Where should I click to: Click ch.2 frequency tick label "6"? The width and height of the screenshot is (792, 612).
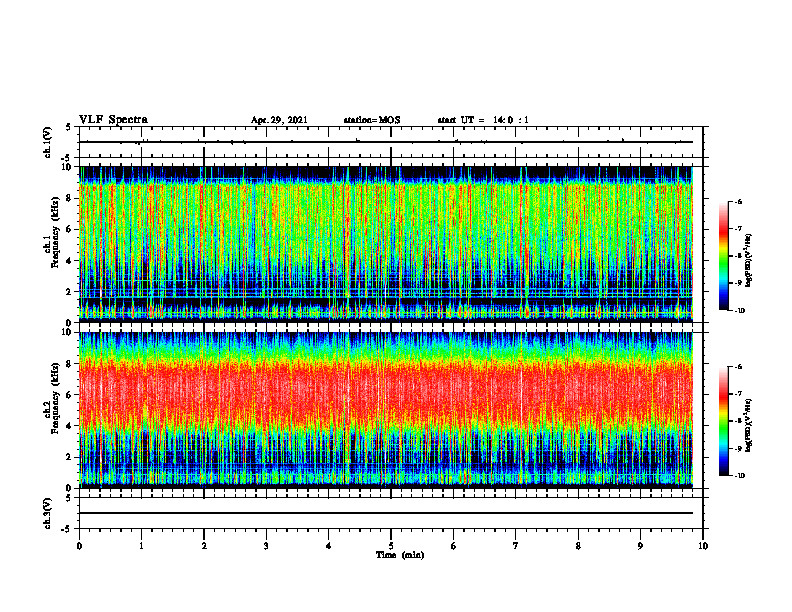point(70,395)
